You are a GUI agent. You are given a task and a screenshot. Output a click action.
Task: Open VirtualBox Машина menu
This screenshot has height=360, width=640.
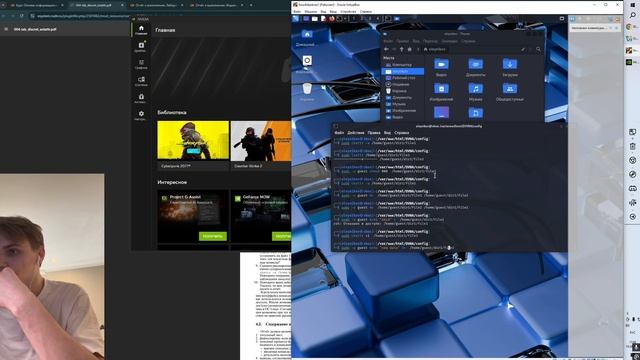(311, 11)
